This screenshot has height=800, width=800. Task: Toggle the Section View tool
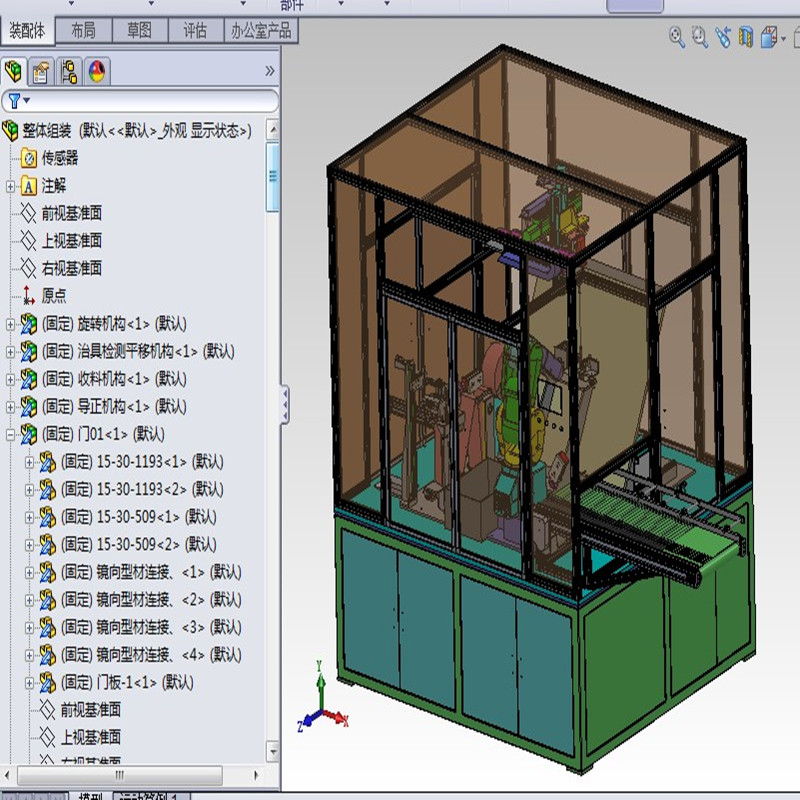(745, 35)
